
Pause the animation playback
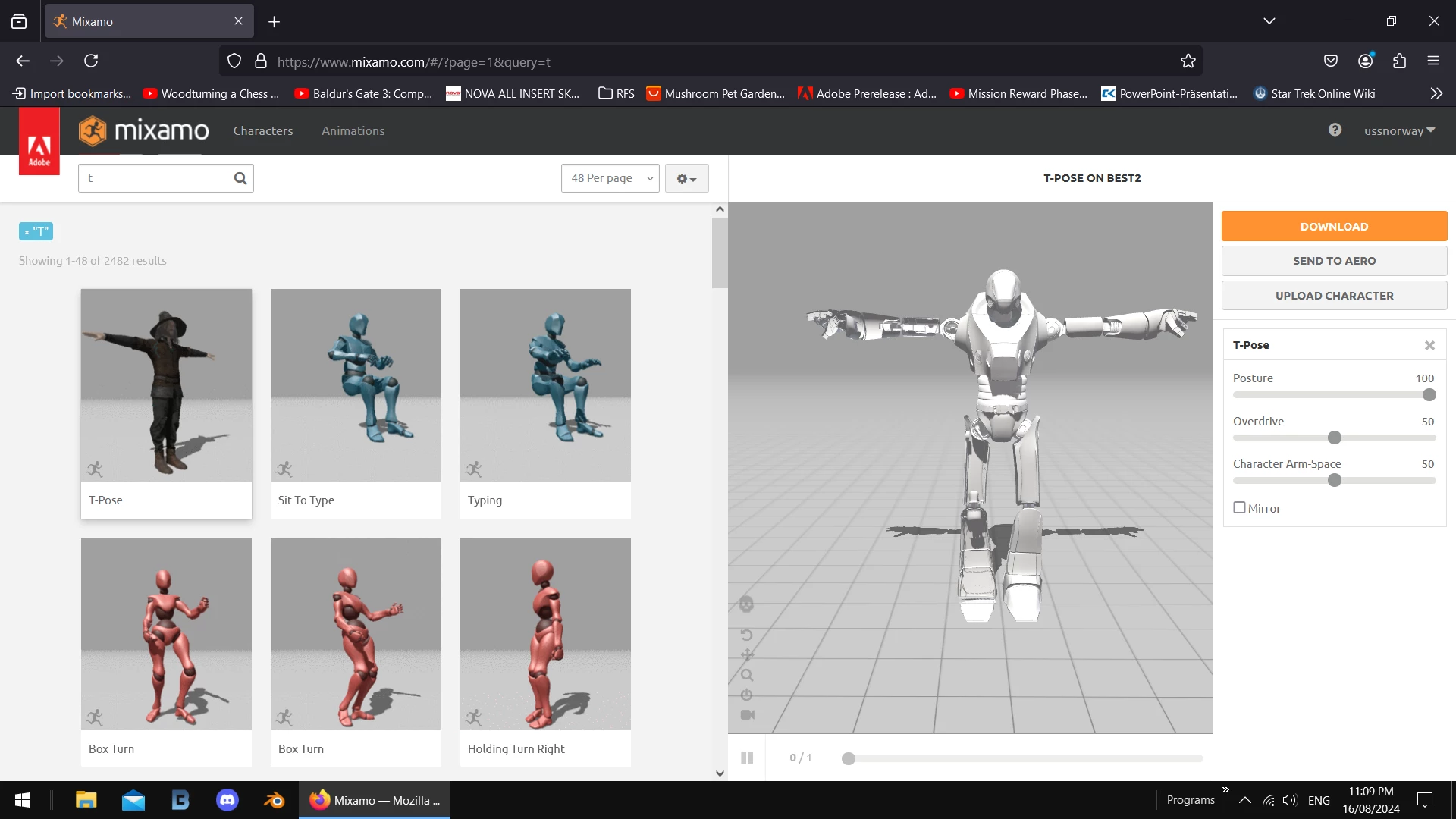coord(747,758)
